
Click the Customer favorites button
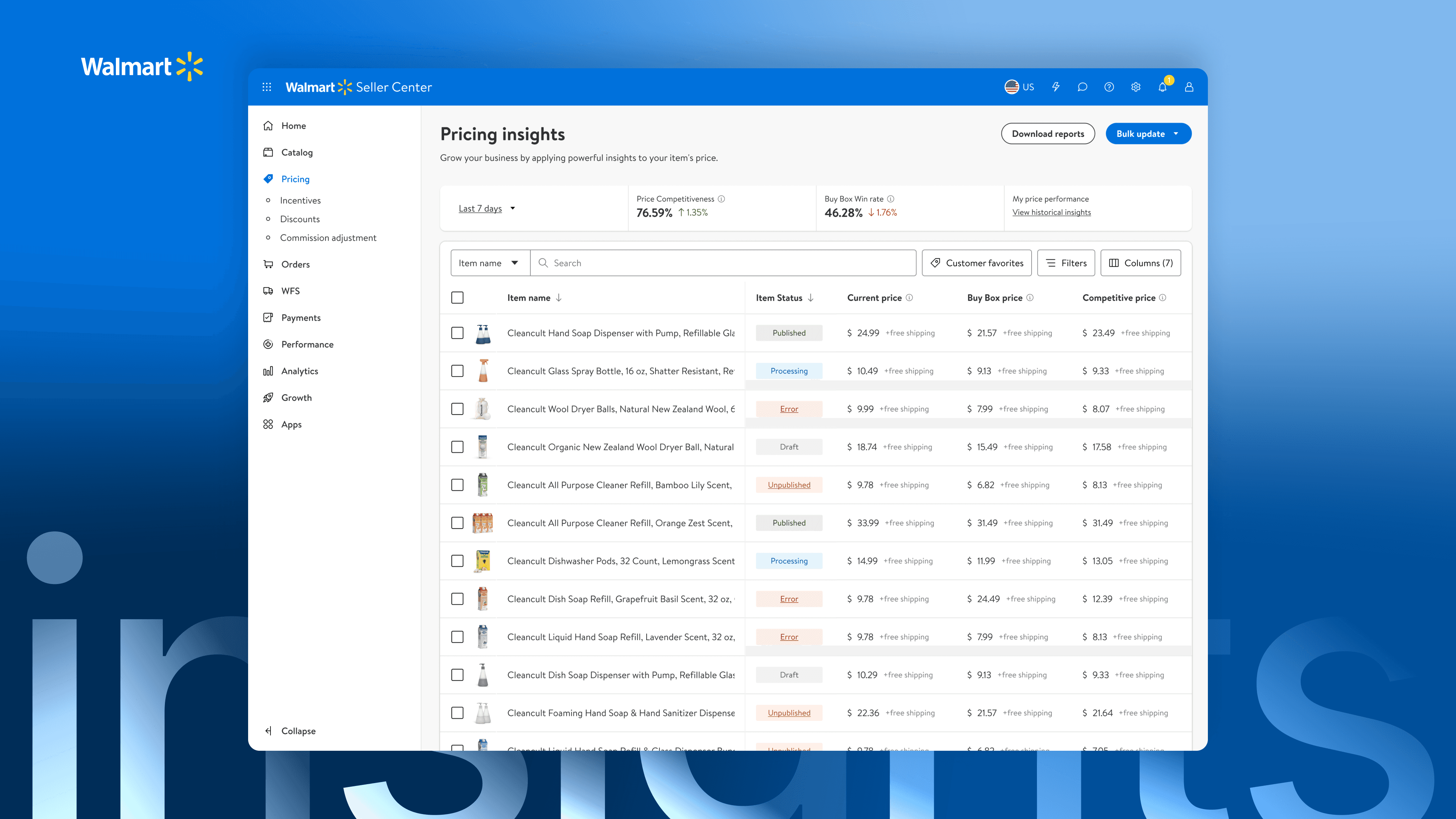(977, 263)
